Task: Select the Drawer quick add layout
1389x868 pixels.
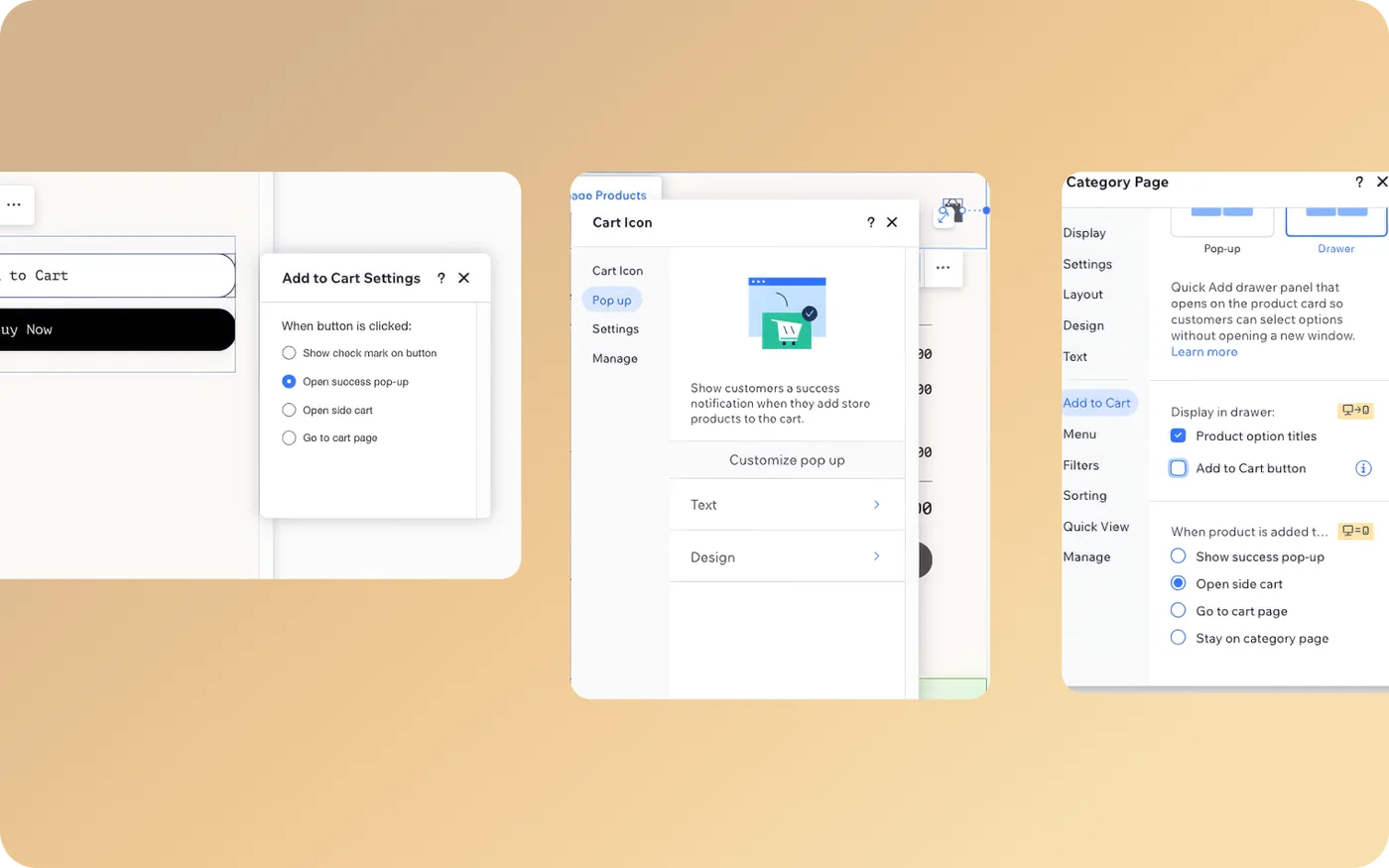Action: [x=1336, y=229]
